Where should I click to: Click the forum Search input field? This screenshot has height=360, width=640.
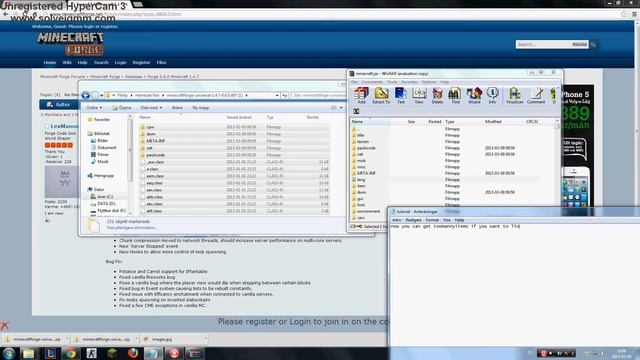pyautogui.click(x=543, y=44)
